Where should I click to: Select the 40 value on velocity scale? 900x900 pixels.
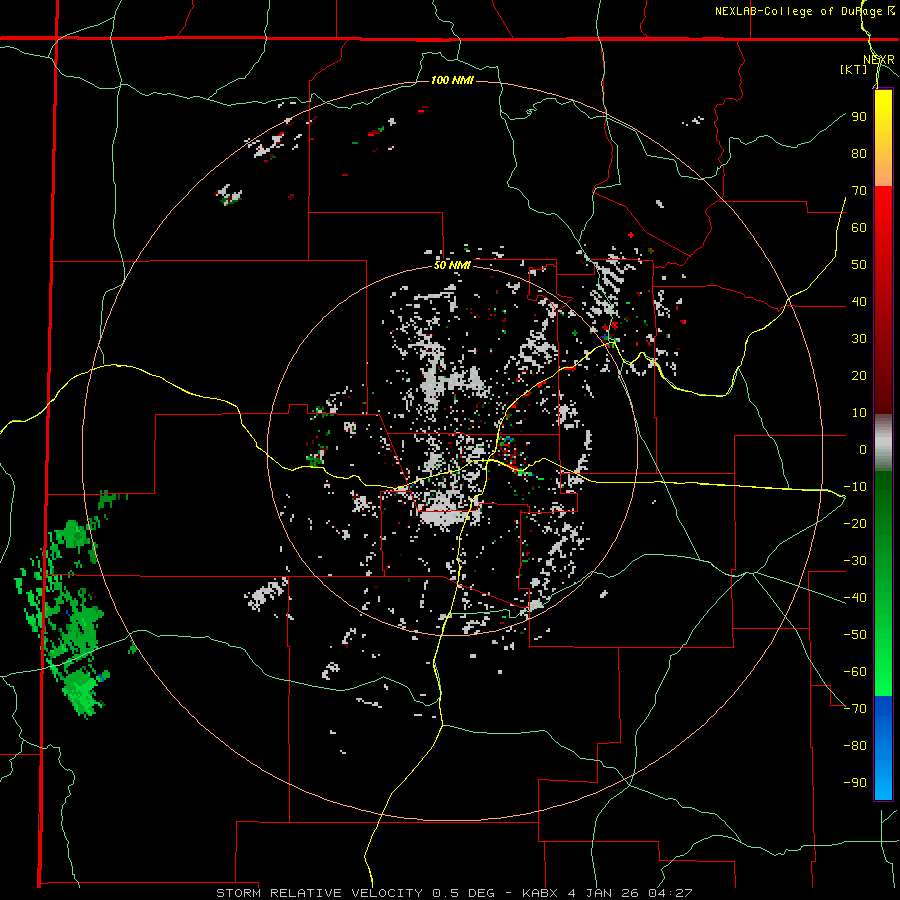tap(859, 301)
